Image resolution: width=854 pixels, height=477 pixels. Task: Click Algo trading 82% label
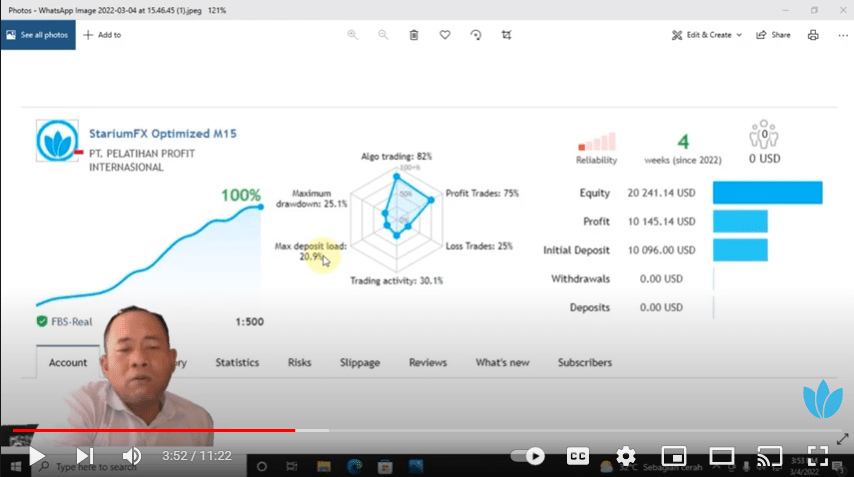[396, 156]
